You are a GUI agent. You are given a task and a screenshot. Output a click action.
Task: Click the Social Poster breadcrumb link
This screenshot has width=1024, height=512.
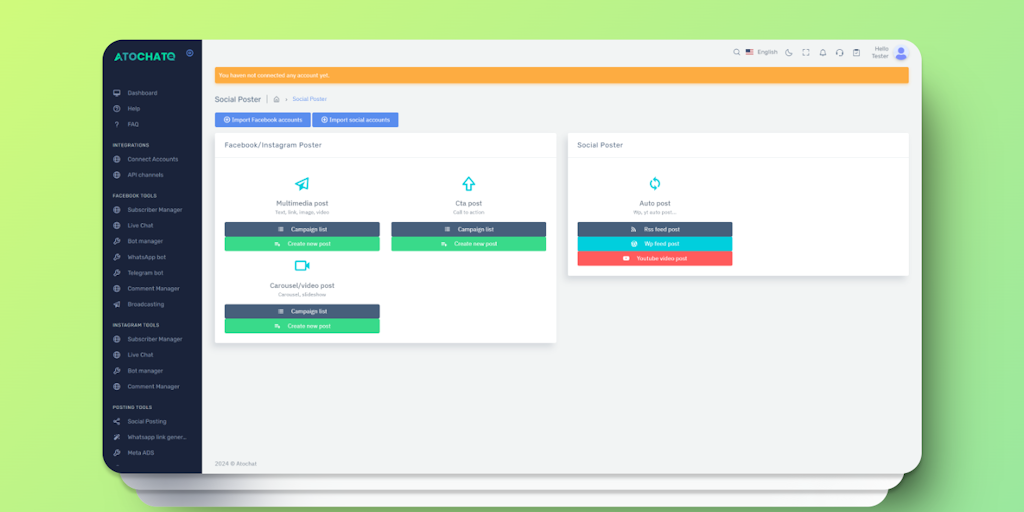pos(310,99)
